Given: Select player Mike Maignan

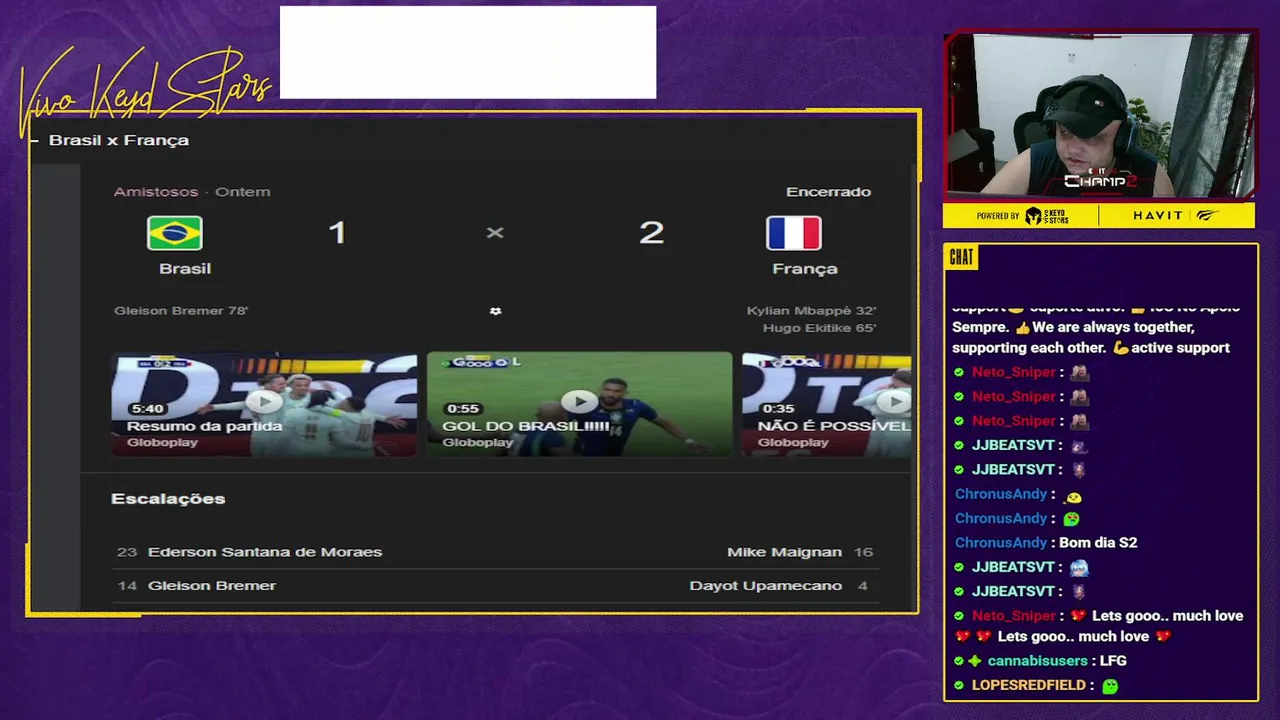Looking at the screenshot, I should [784, 552].
